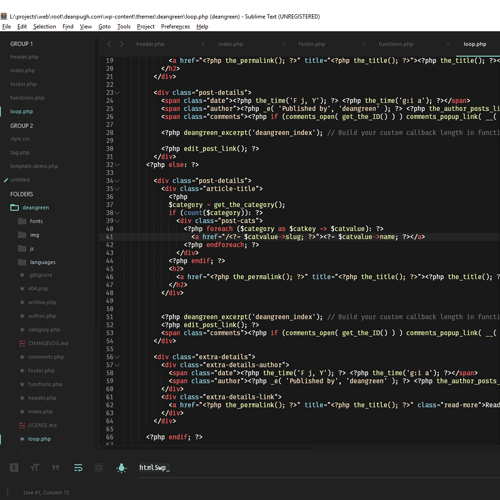Open the Find menu
This screenshot has height=500, width=500.
tap(68, 27)
